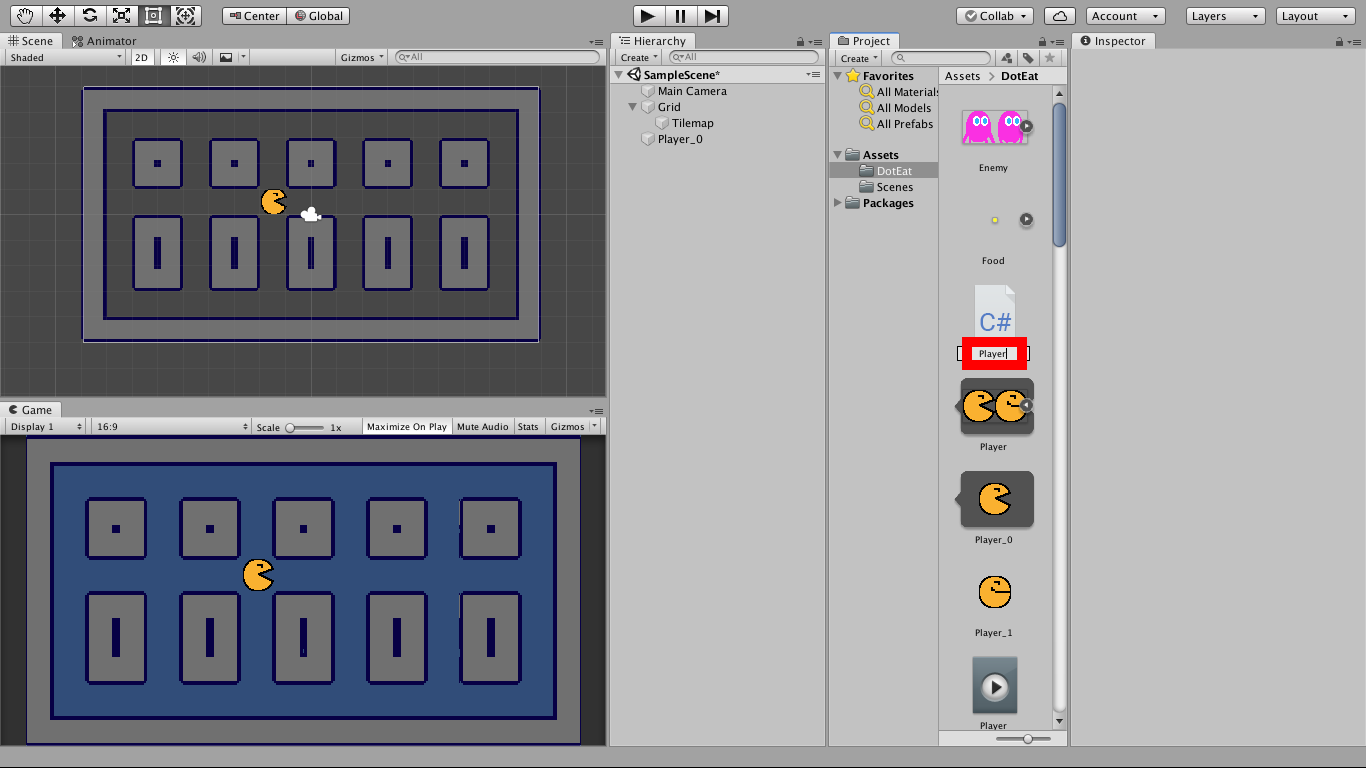Select Player_1 sprite asset

pos(994,593)
